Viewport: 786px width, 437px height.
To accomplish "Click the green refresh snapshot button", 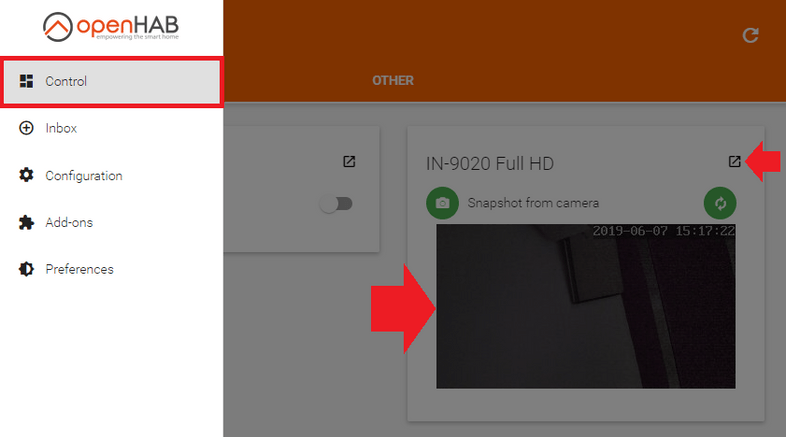I will (720, 203).
